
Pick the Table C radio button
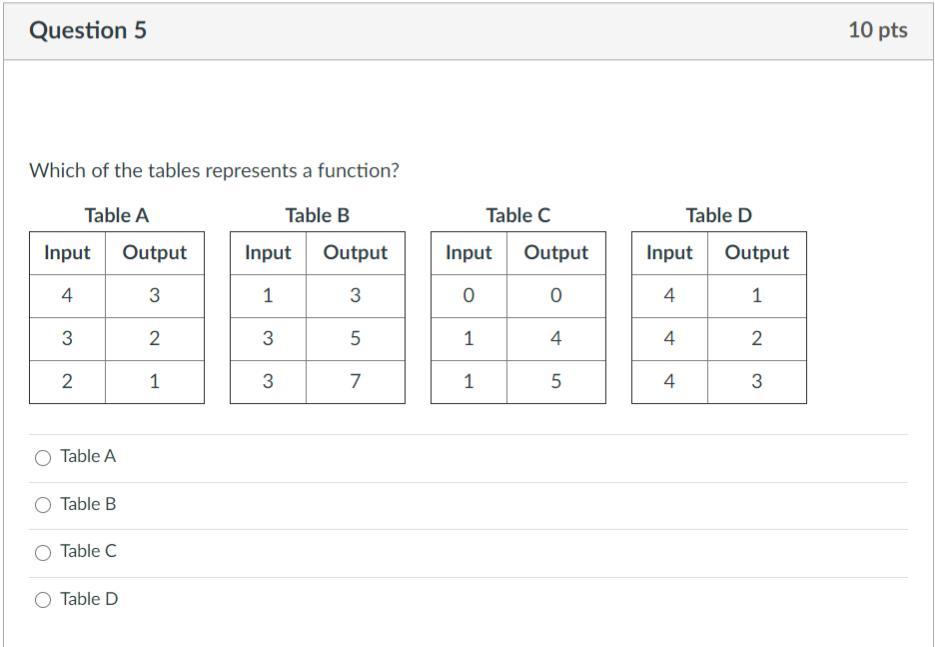43,552
